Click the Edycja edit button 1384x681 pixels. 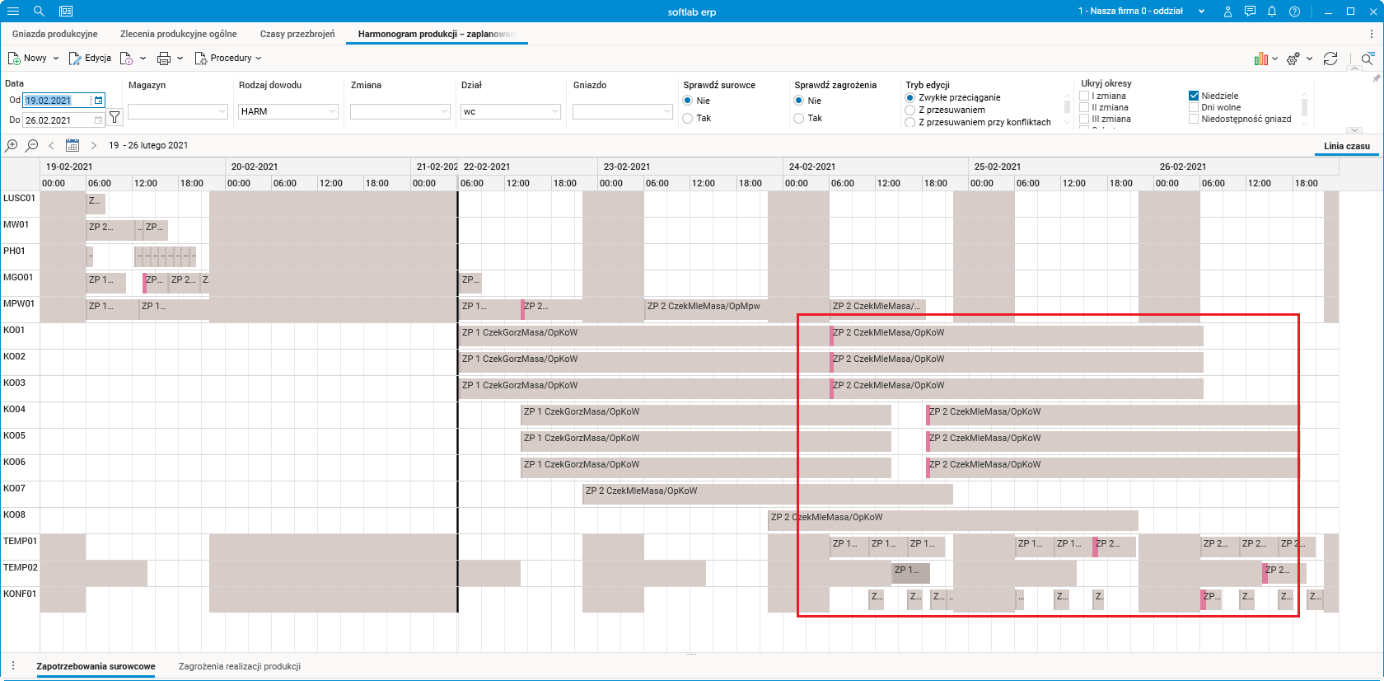90,58
